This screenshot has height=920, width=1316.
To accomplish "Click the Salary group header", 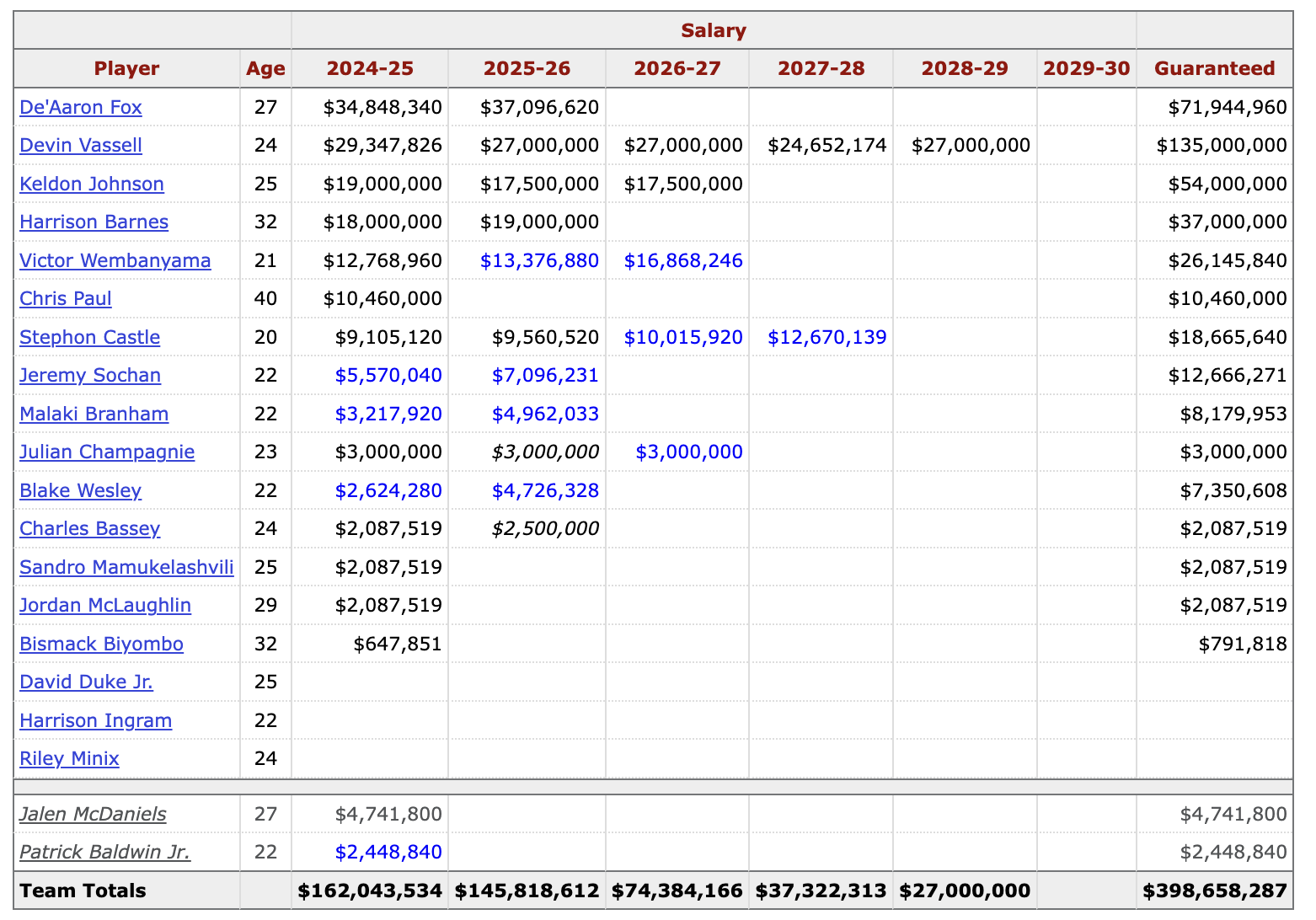I will [714, 30].
